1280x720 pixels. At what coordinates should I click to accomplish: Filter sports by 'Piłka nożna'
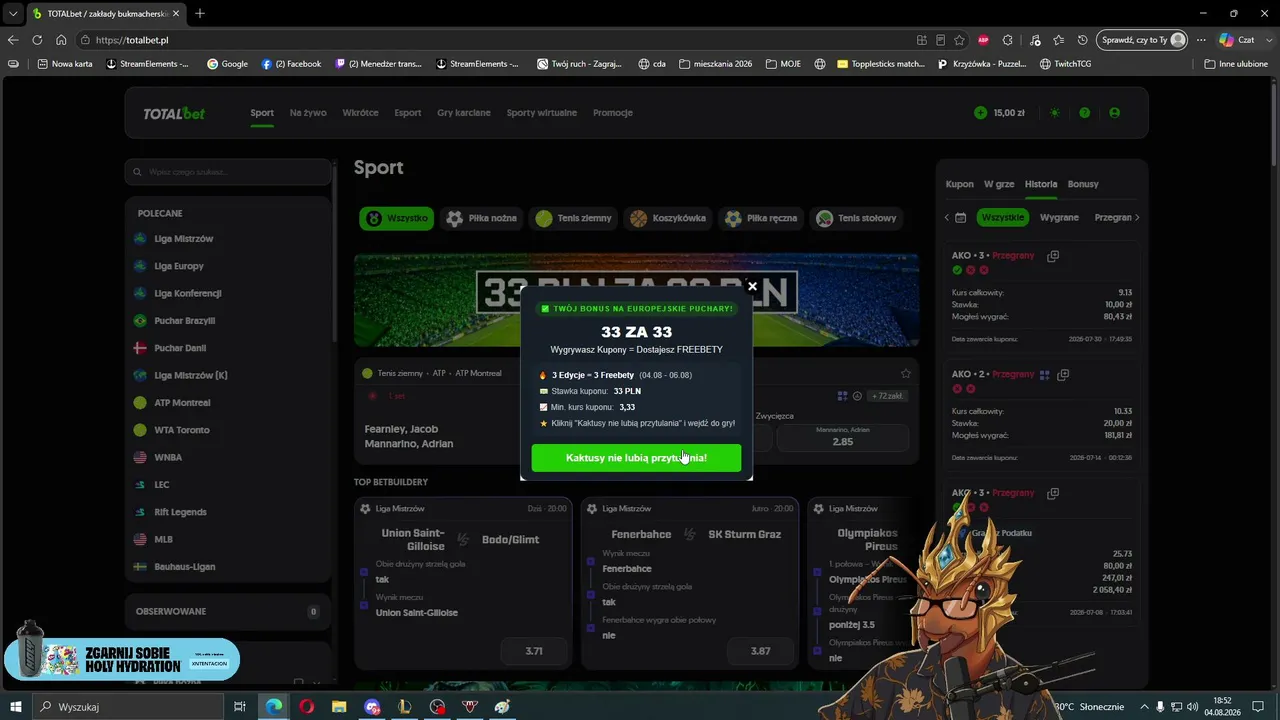(482, 218)
